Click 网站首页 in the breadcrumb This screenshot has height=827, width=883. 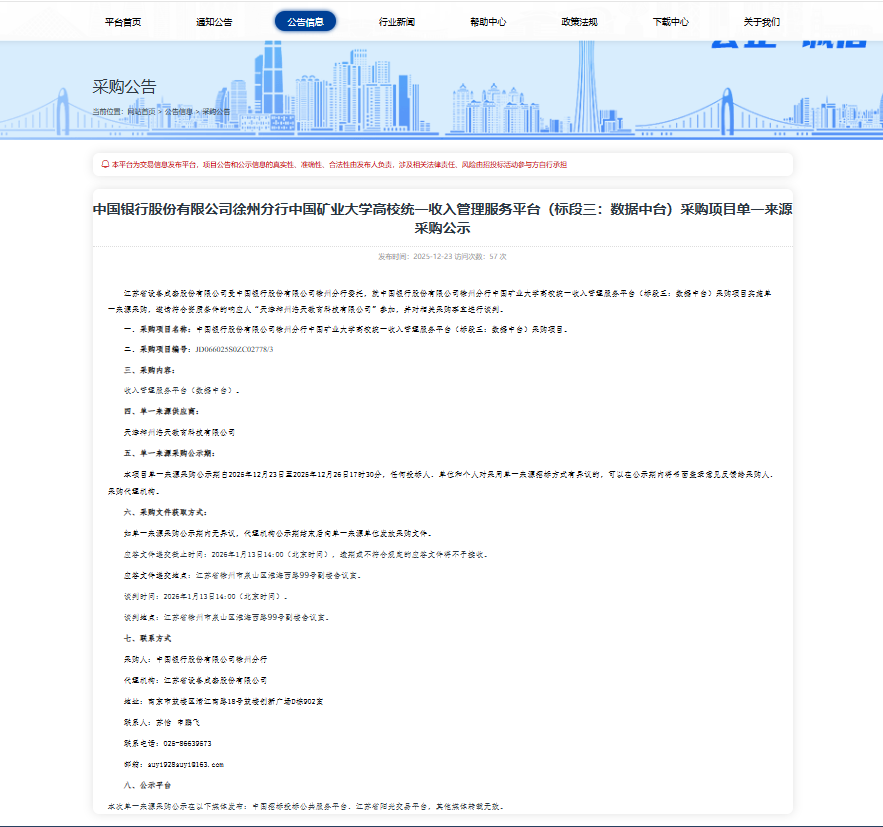click(x=141, y=111)
